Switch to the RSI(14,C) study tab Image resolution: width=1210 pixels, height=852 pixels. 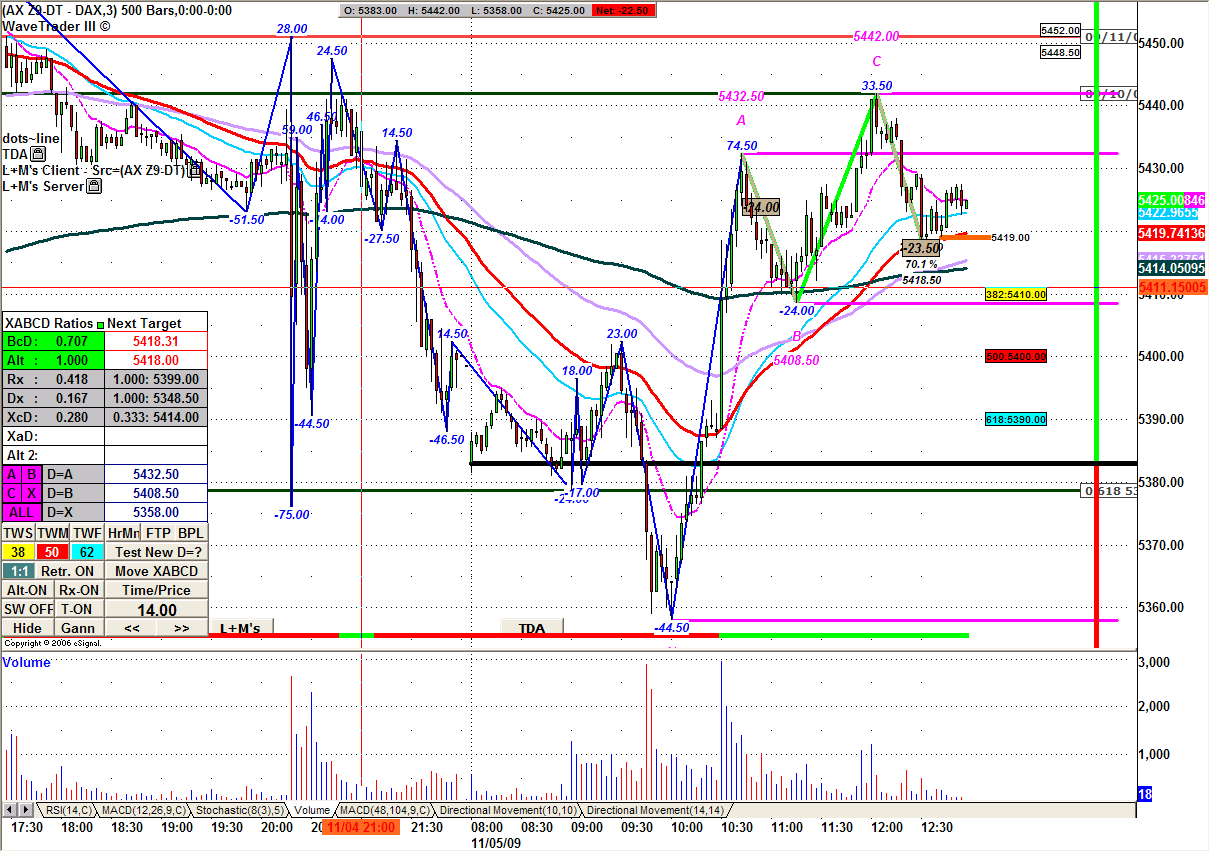(66, 810)
